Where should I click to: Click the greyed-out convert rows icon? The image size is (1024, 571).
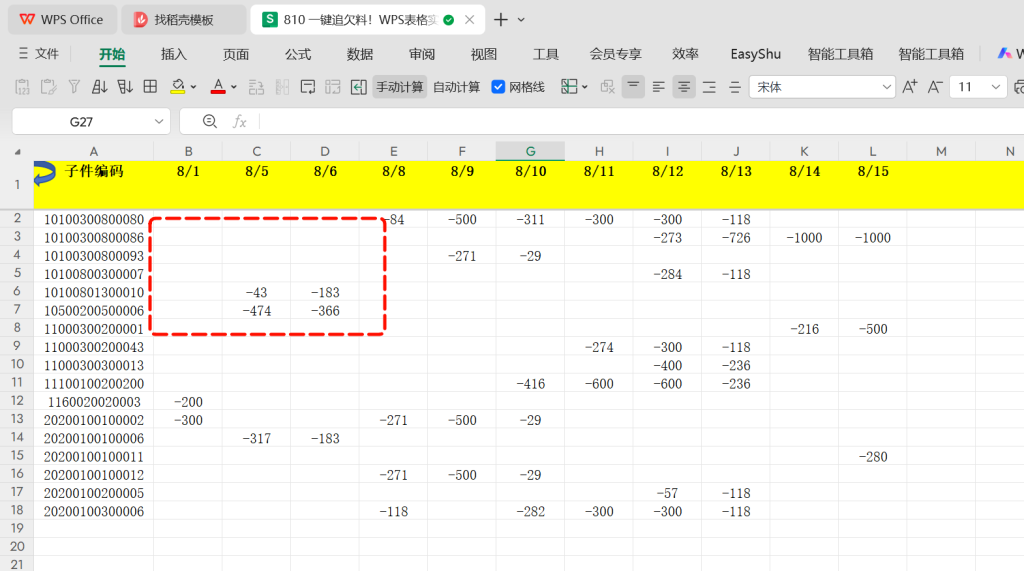333,87
